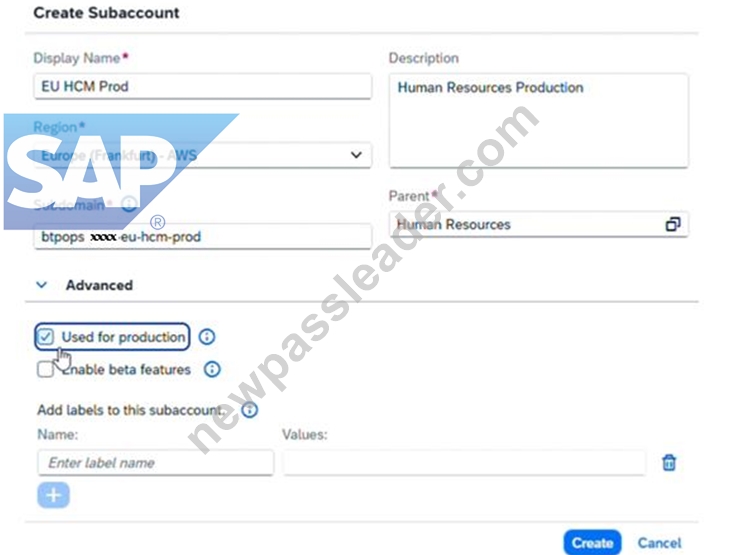The height and width of the screenshot is (555, 729).
Task: Click the Create button
Action: click(592, 542)
